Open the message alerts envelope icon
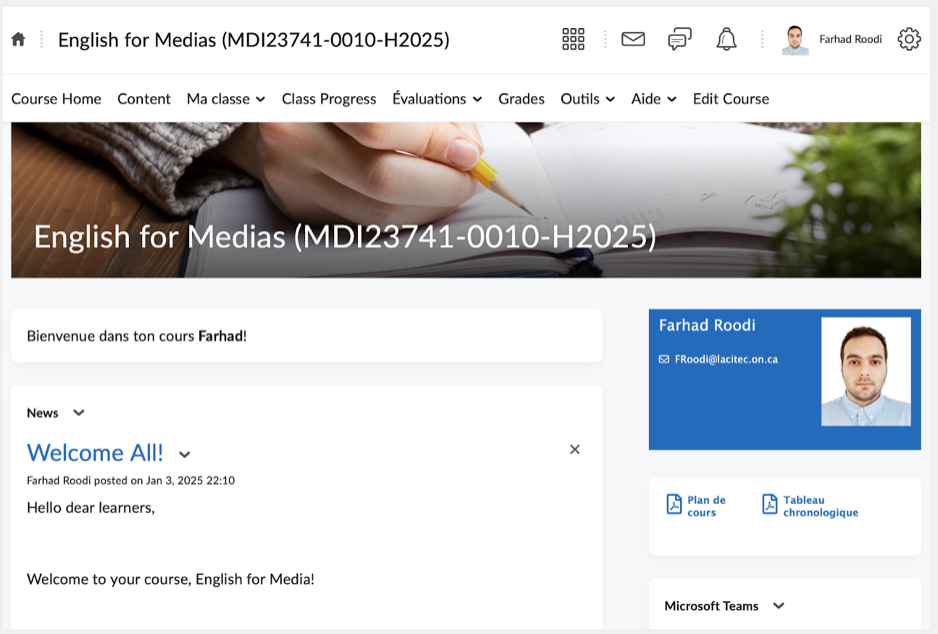The width and height of the screenshot is (938, 634). [633, 40]
